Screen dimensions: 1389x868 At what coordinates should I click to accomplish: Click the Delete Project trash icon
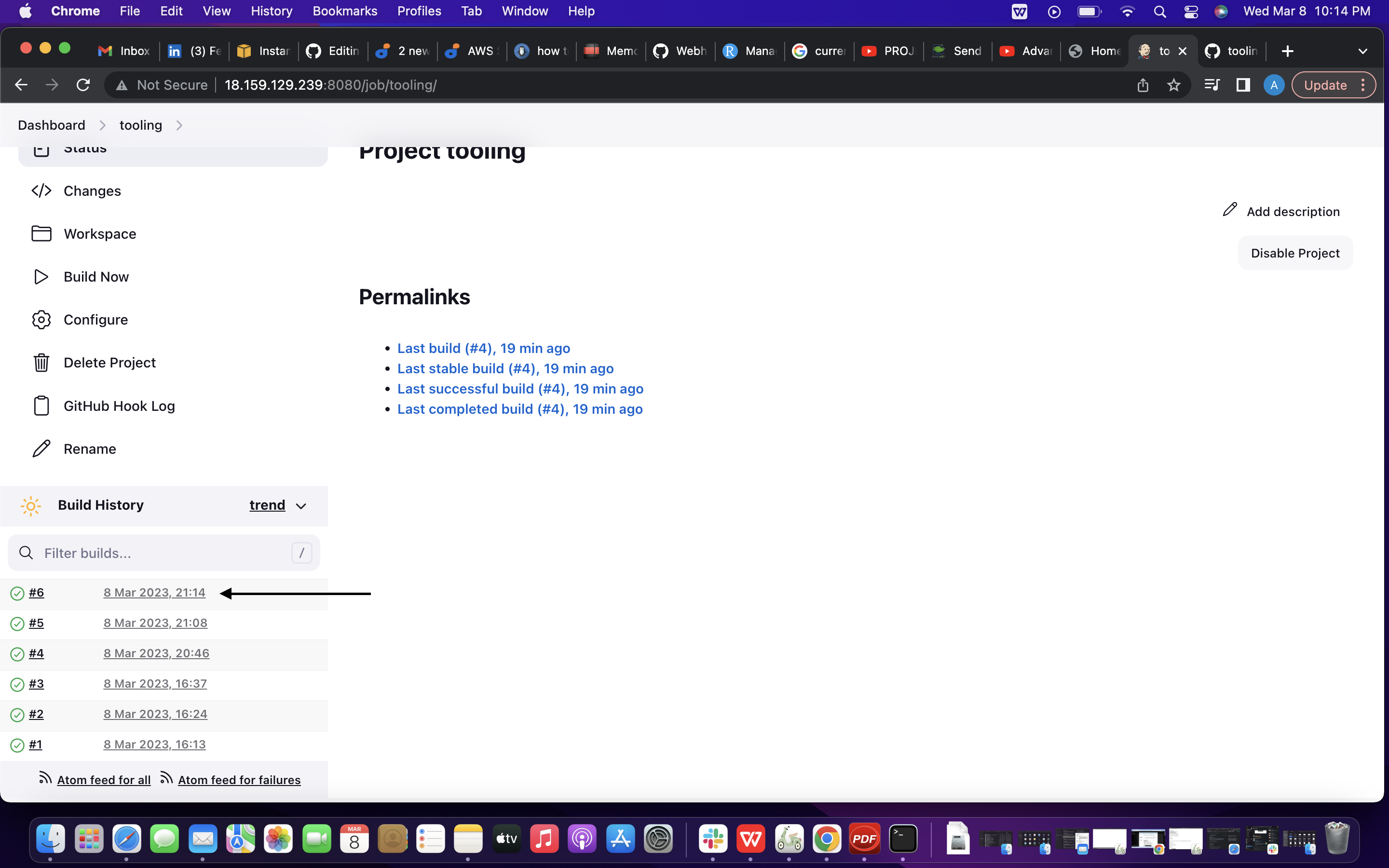click(x=41, y=362)
